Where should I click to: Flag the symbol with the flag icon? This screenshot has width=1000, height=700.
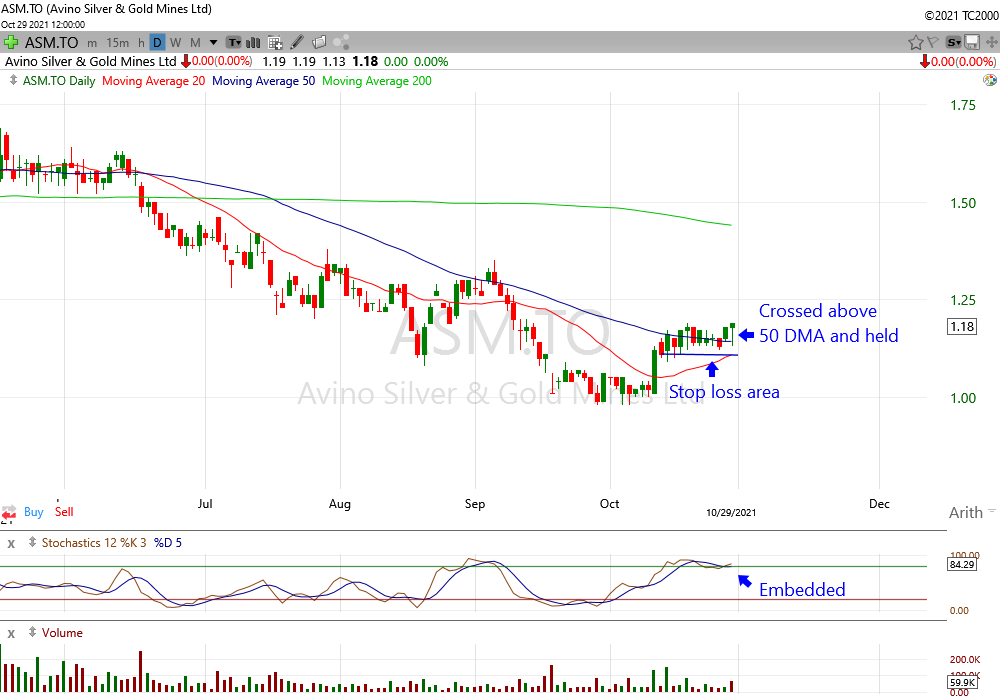coord(933,43)
